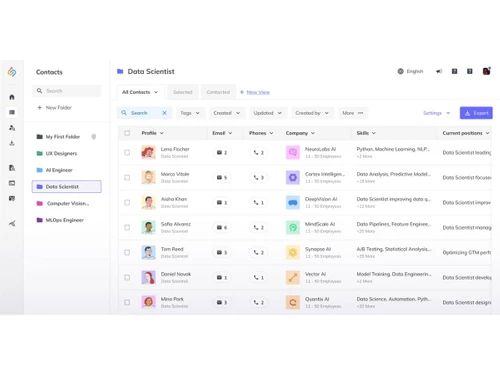Change language via English selector
This screenshot has width=500, height=375.
410,71
